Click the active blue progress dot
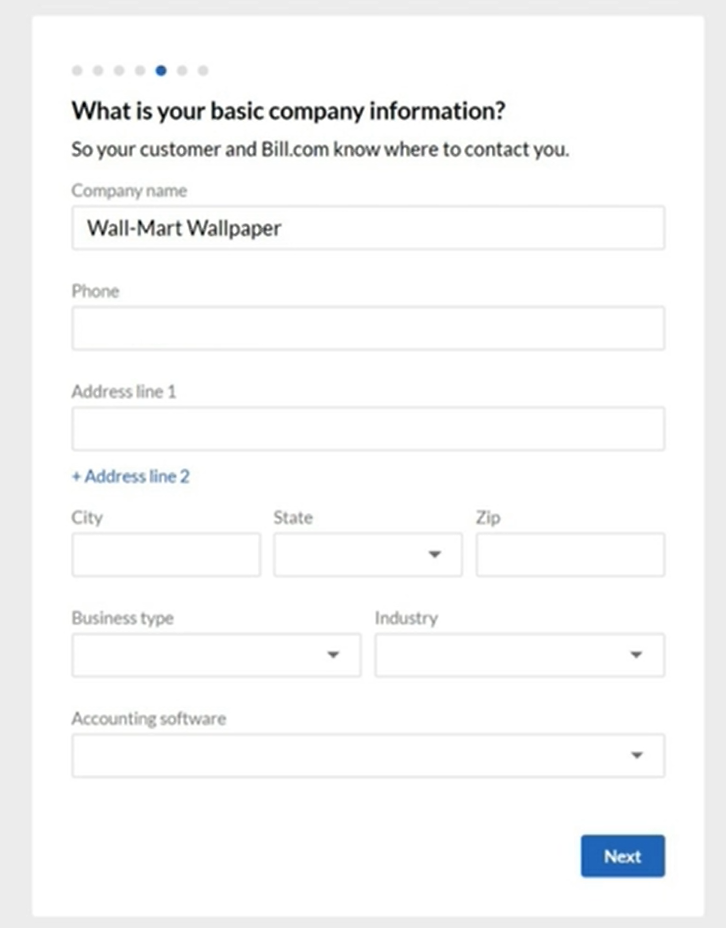The image size is (726, 928). click(161, 71)
